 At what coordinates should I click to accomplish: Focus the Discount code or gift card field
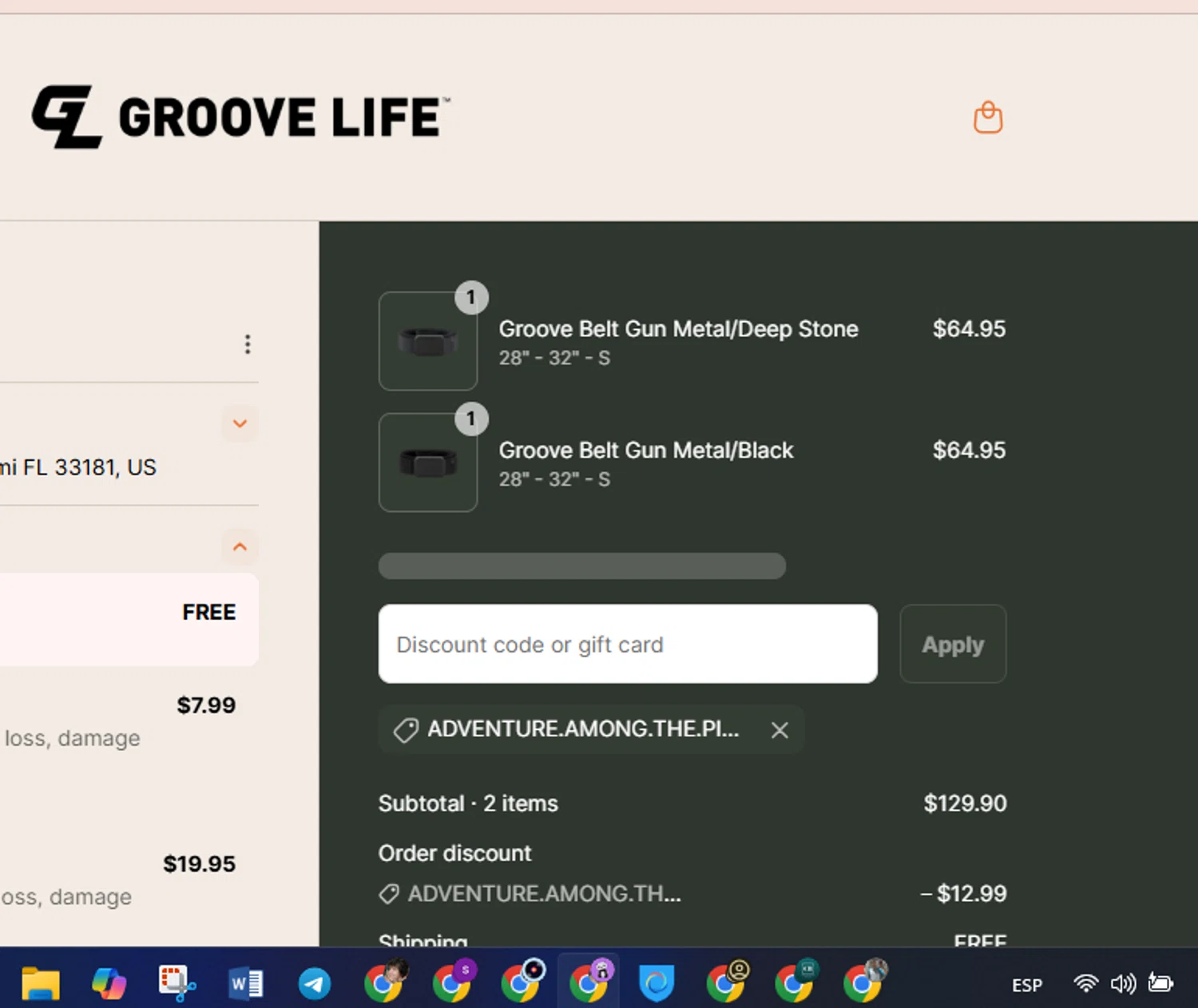pos(628,644)
